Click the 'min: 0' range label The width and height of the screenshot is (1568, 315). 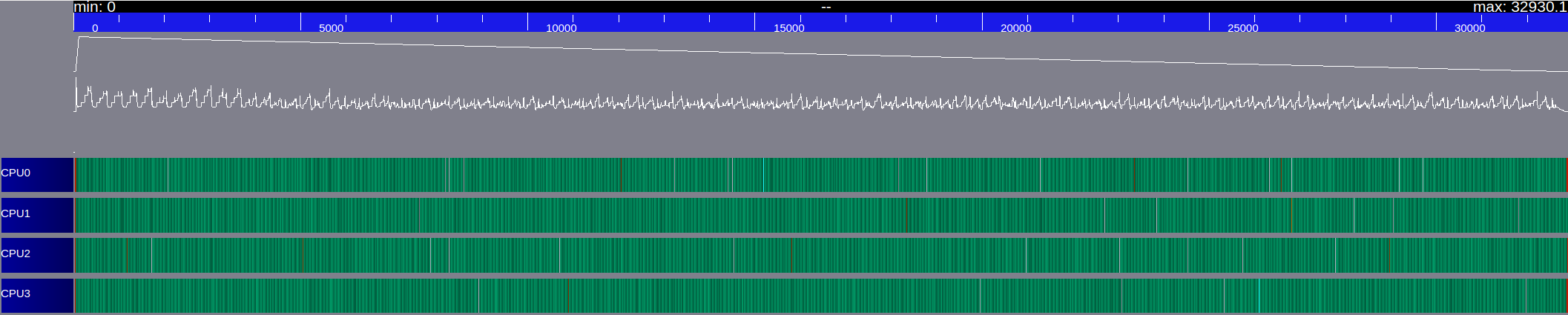point(95,7)
